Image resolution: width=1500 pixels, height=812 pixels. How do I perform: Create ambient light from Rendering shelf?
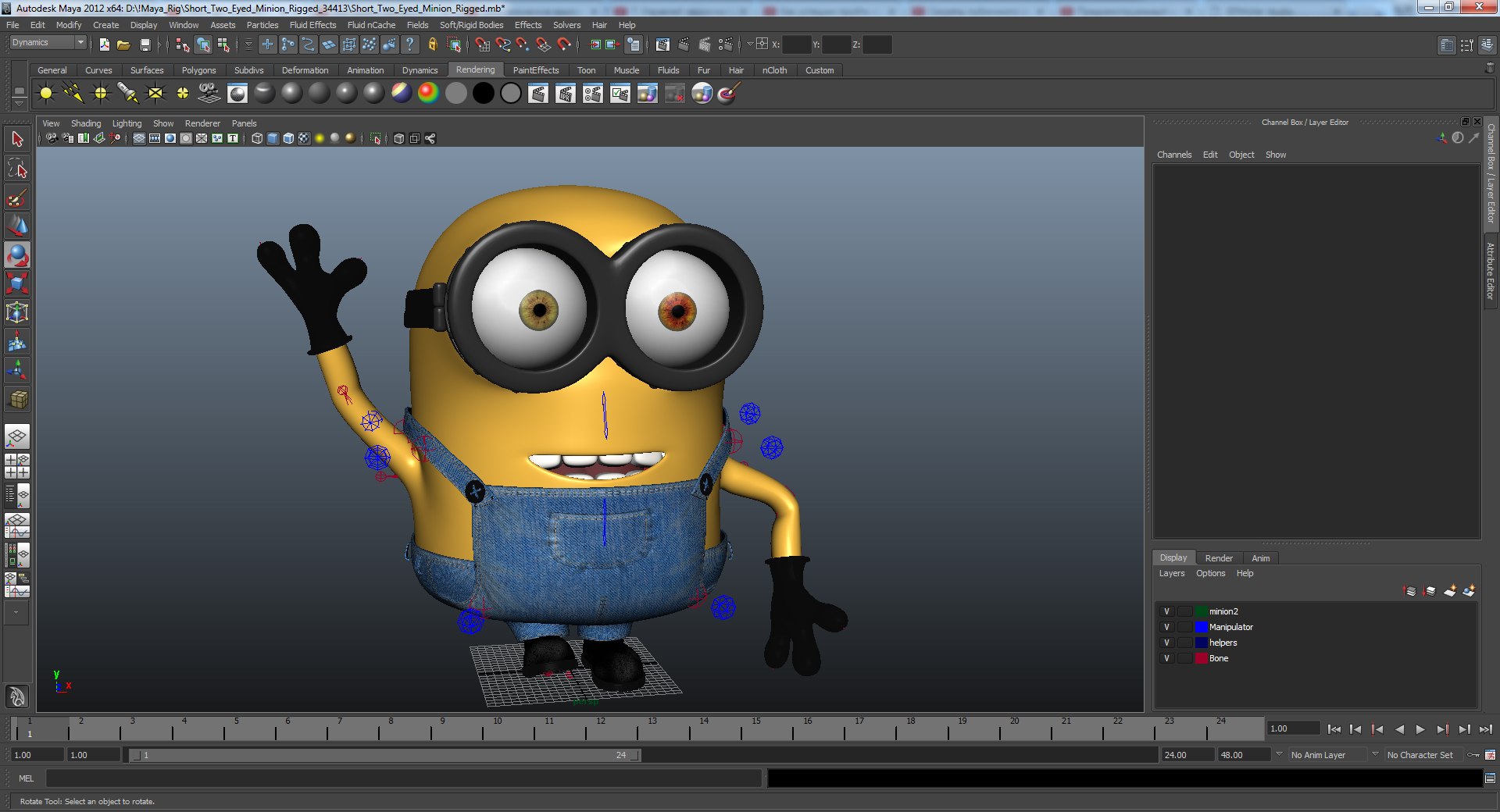tap(46, 94)
